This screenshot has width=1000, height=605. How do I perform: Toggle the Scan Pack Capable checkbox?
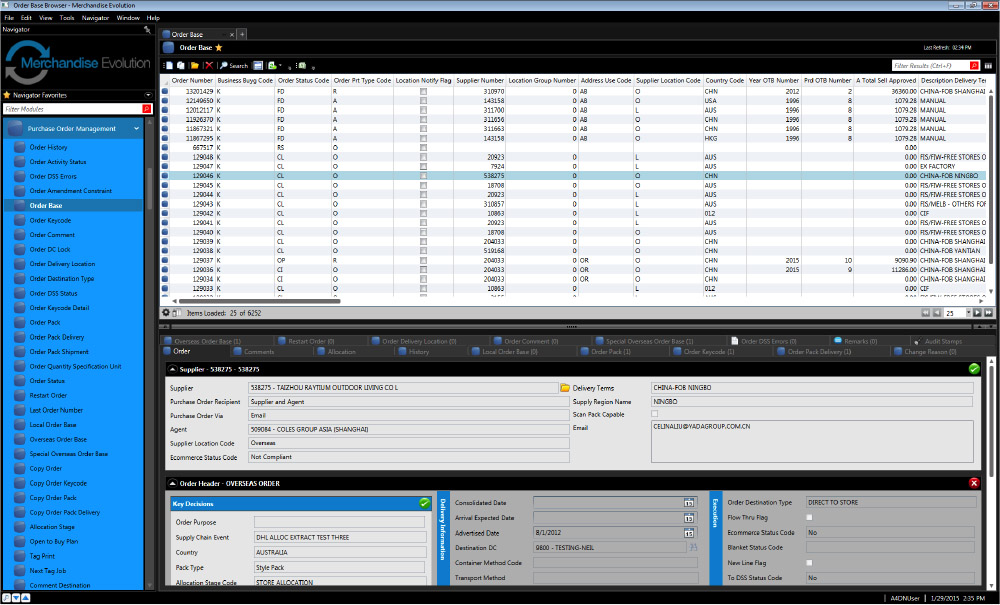[x=654, y=414]
